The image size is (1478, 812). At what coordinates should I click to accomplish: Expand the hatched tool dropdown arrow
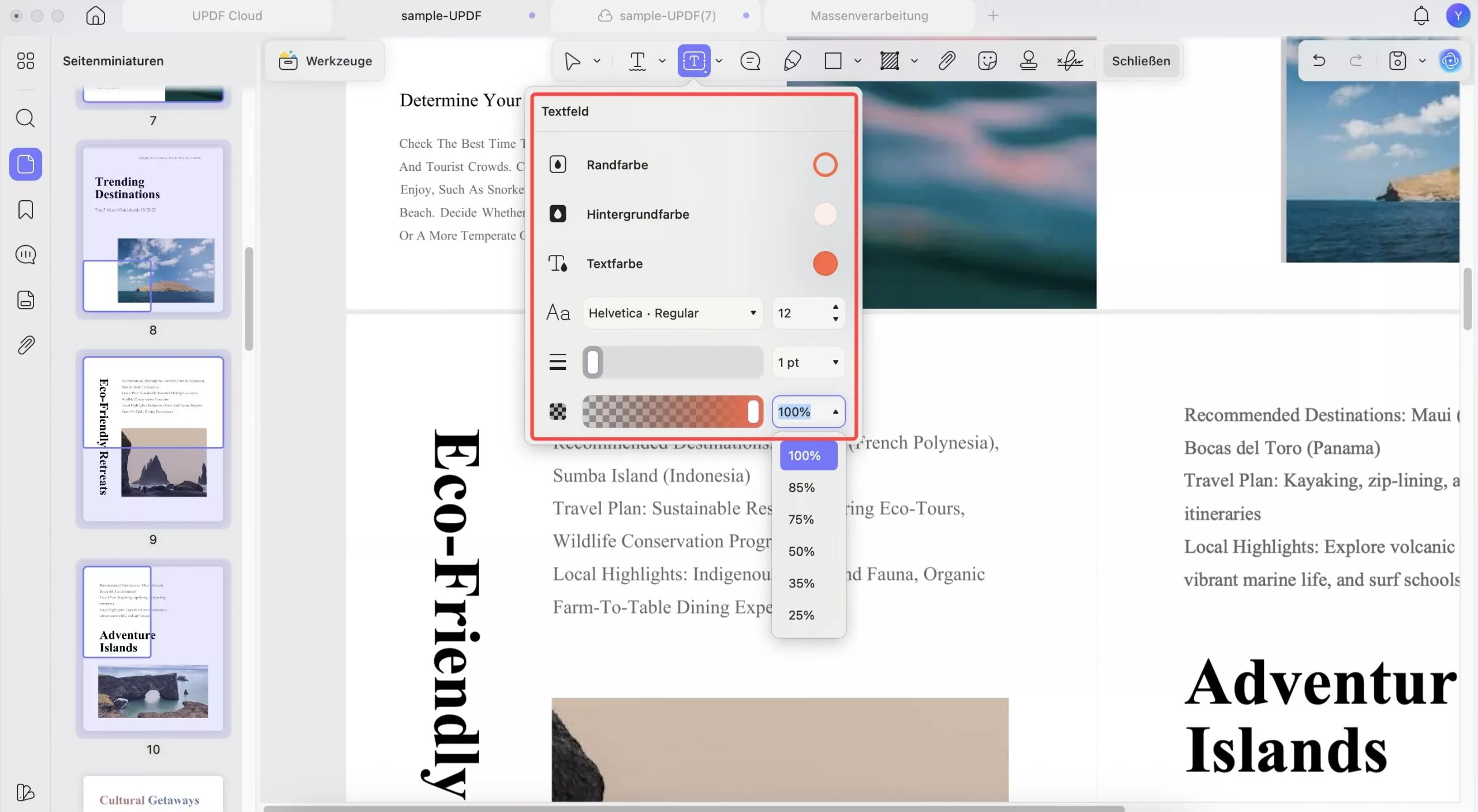[x=914, y=61]
